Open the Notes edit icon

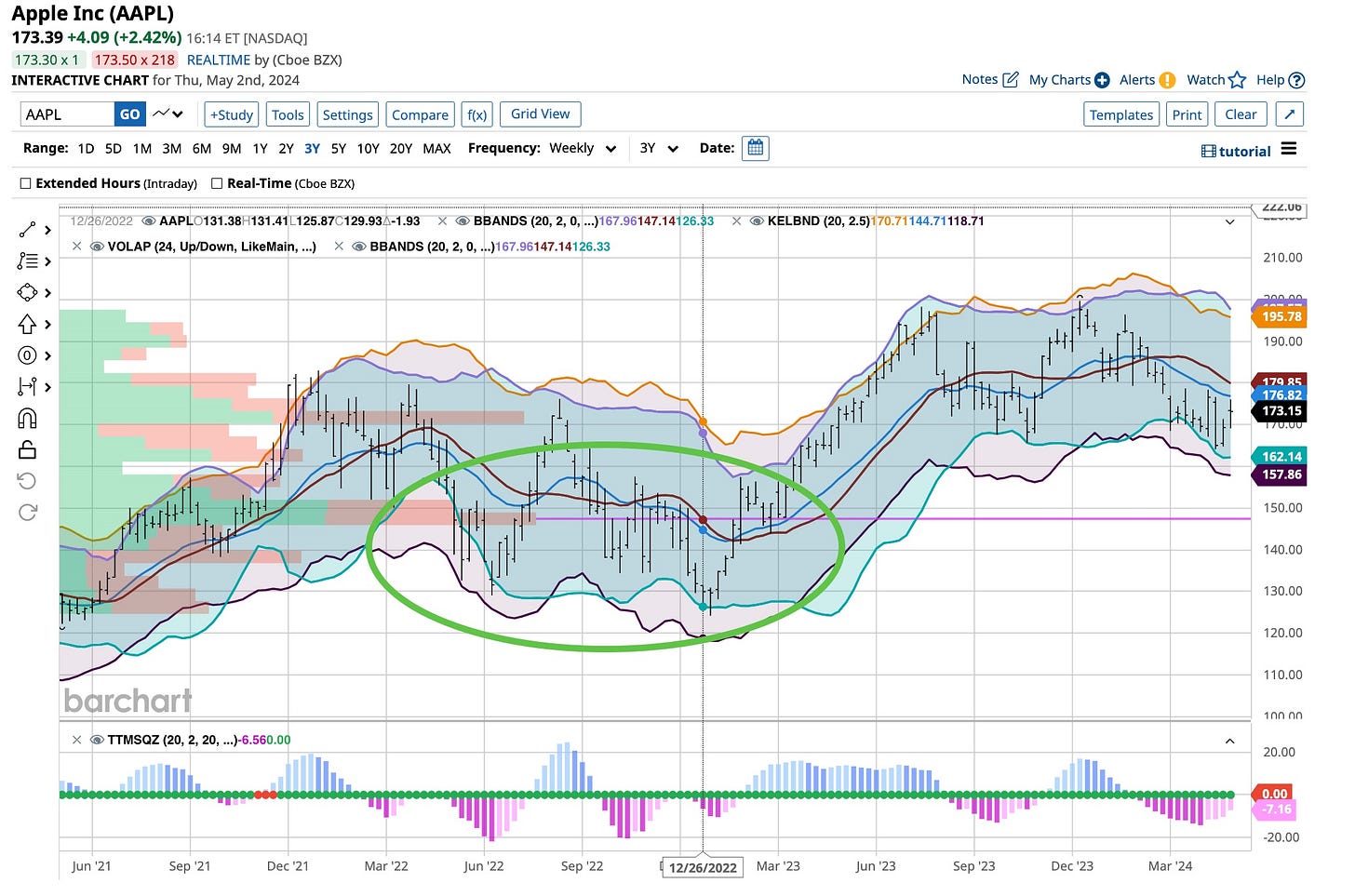1011,79
